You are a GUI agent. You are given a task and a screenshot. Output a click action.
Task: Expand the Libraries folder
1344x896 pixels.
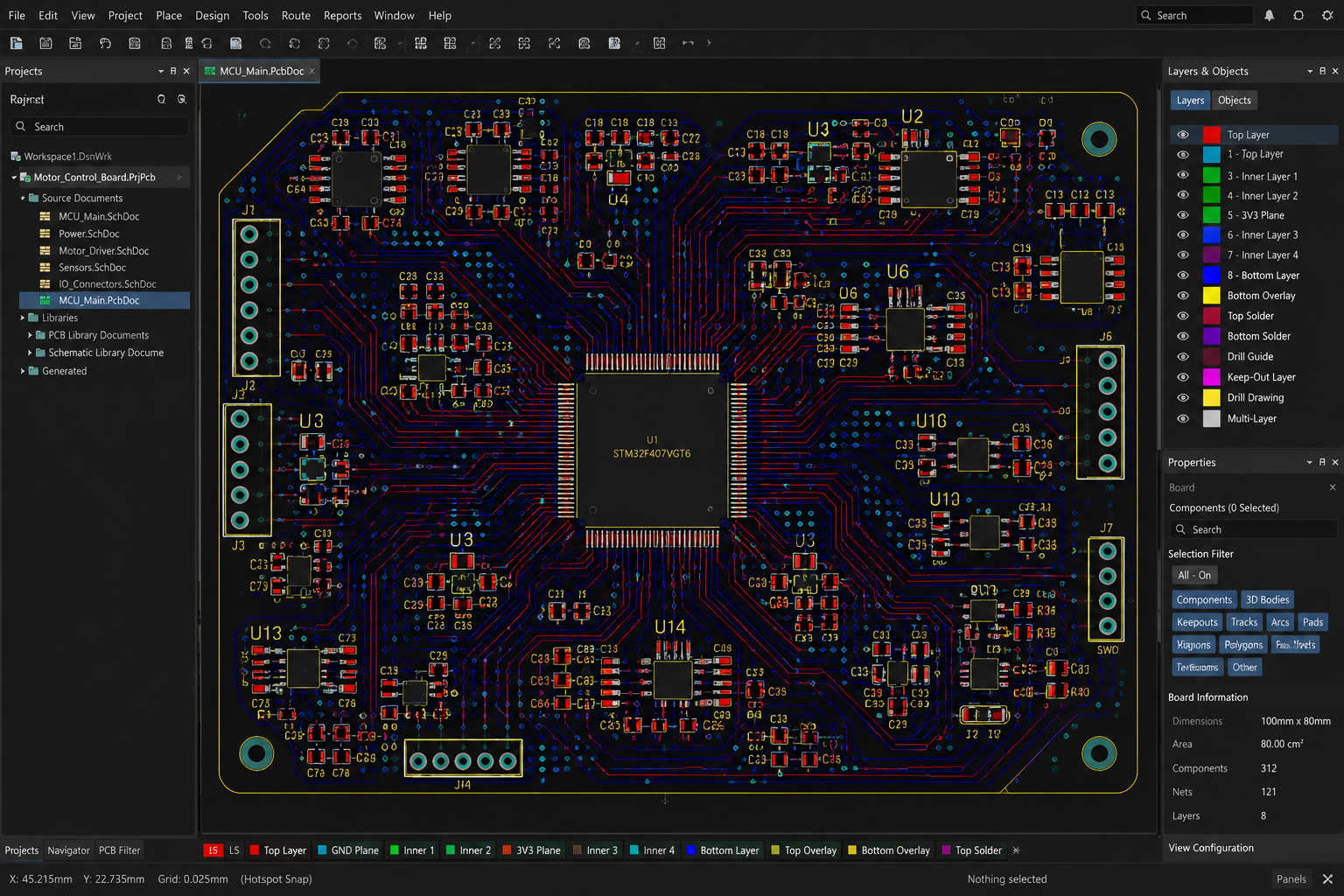pyautogui.click(x=23, y=318)
